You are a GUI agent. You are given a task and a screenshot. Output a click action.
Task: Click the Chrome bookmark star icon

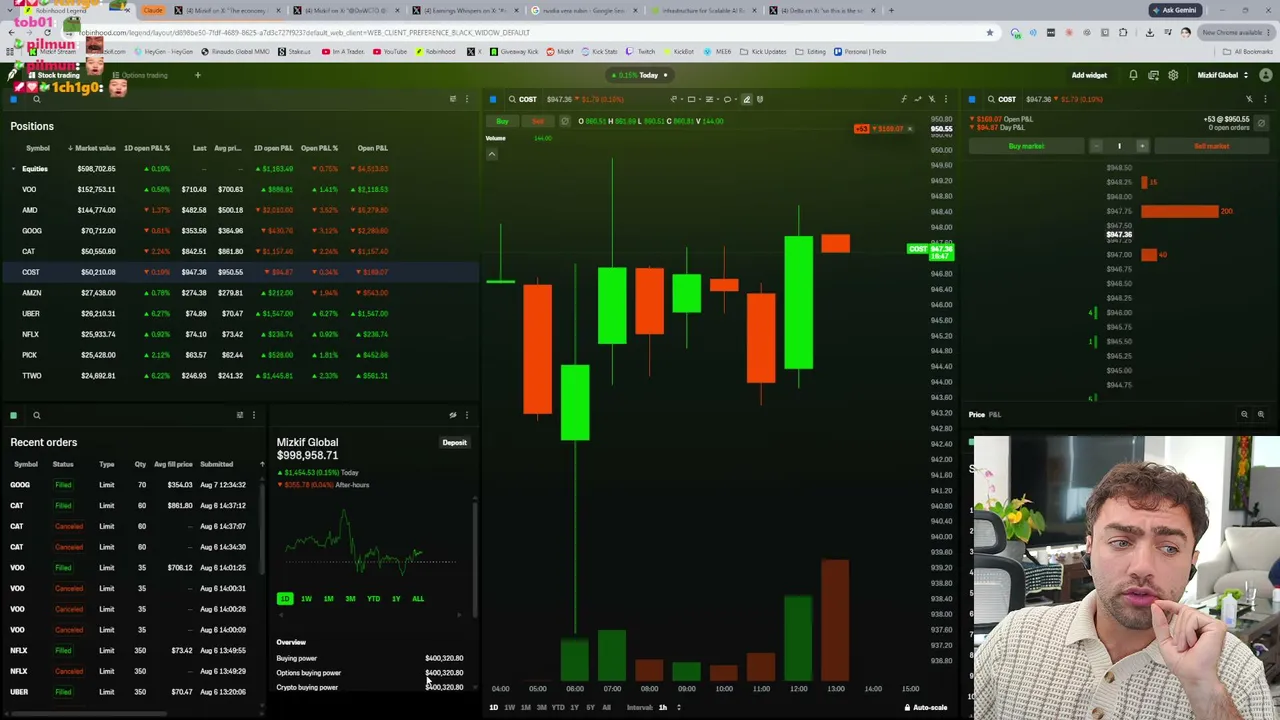pyautogui.click(x=990, y=32)
